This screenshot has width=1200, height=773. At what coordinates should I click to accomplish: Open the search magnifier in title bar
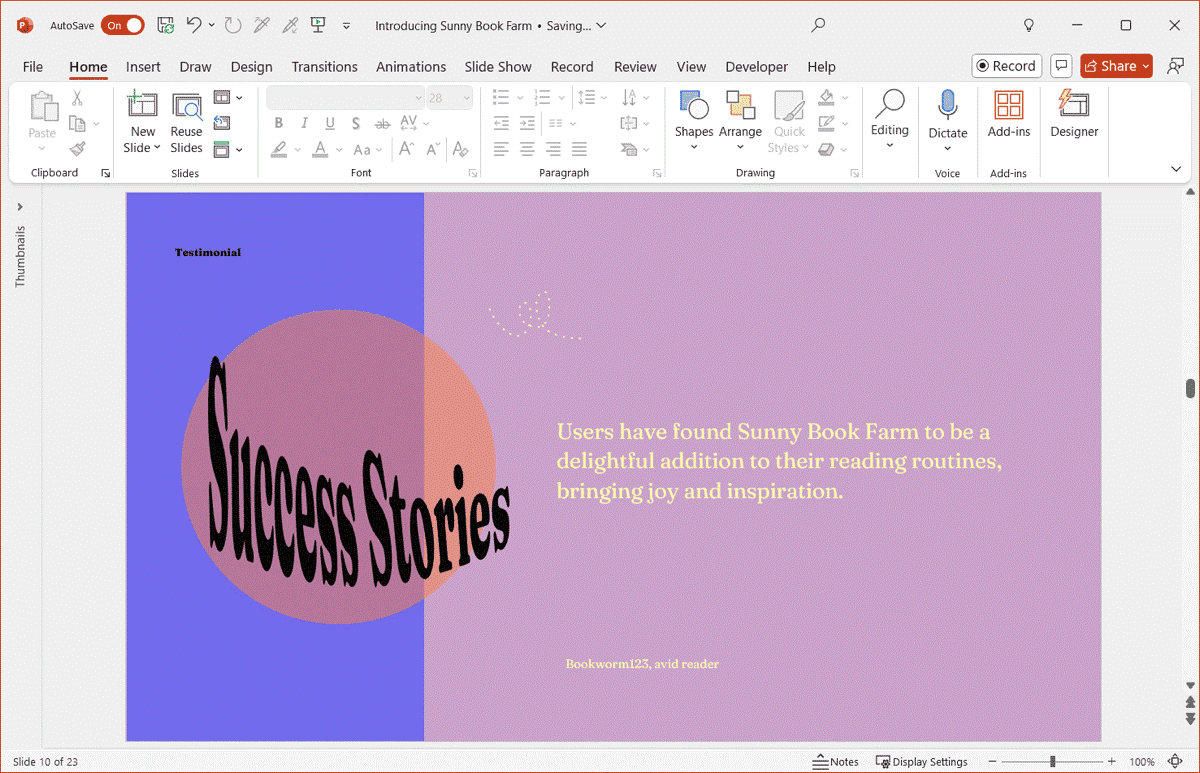[x=818, y=25]
